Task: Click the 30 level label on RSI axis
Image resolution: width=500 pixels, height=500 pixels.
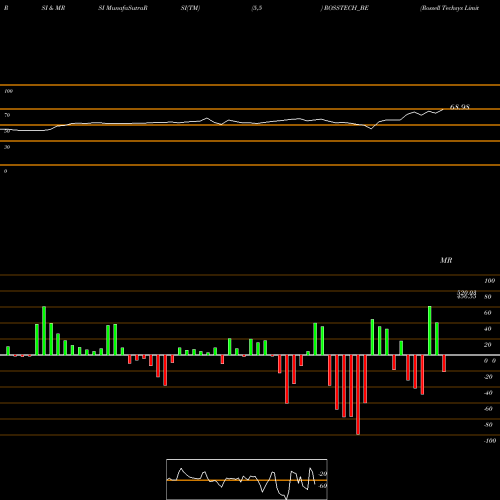Action: click(x=7, y=147)
